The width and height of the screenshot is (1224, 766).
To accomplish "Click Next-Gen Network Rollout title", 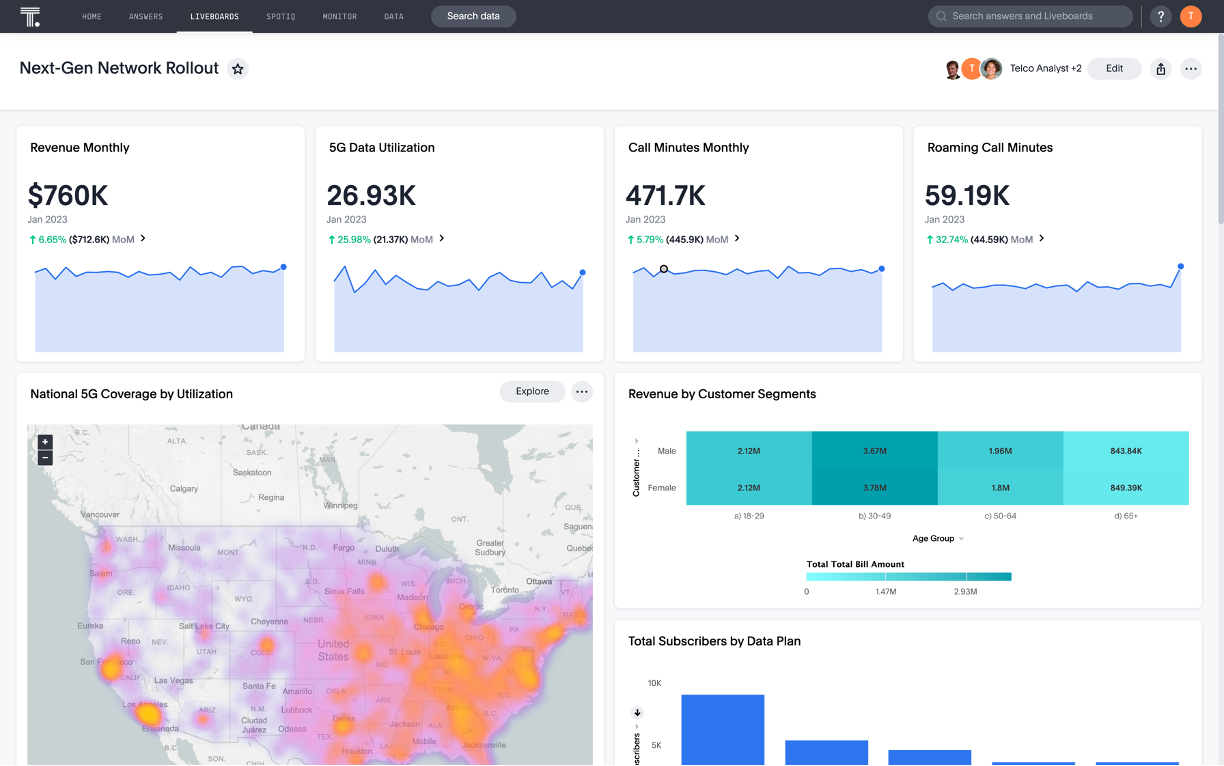I will [x=119, y=68].
